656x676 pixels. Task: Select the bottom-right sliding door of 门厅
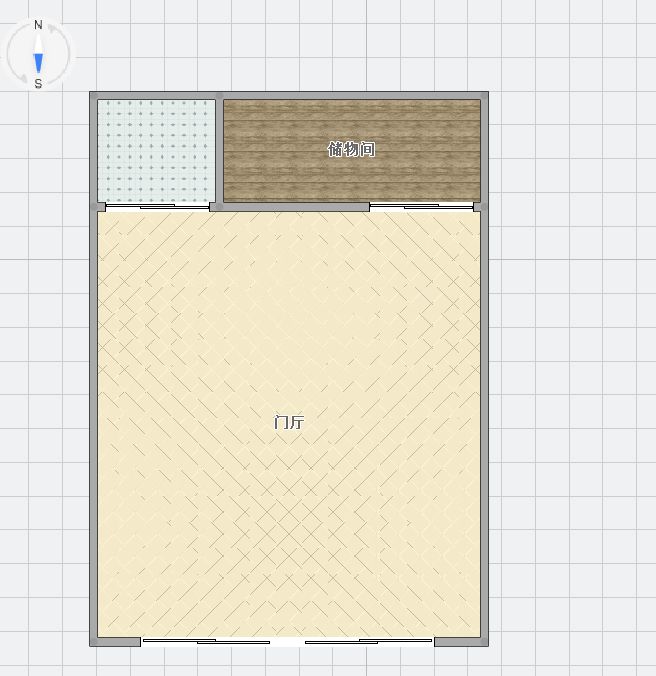[368, 641]
